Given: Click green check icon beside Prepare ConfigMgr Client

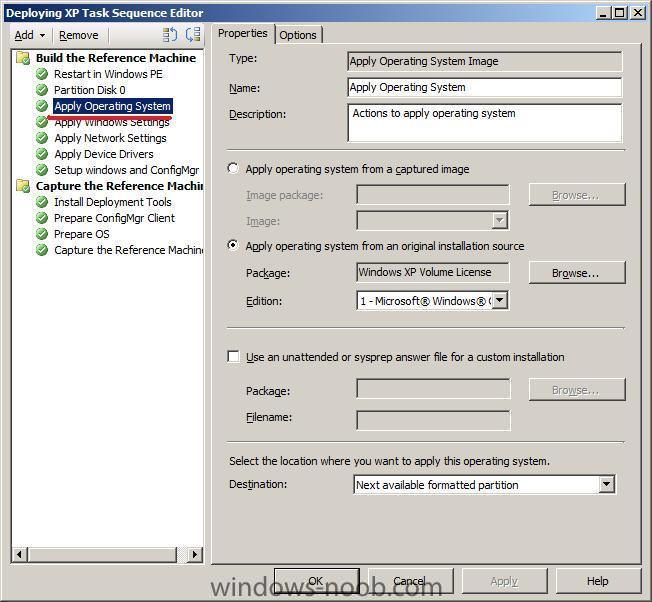Looking at the screenshot, I should click(42, 218).
